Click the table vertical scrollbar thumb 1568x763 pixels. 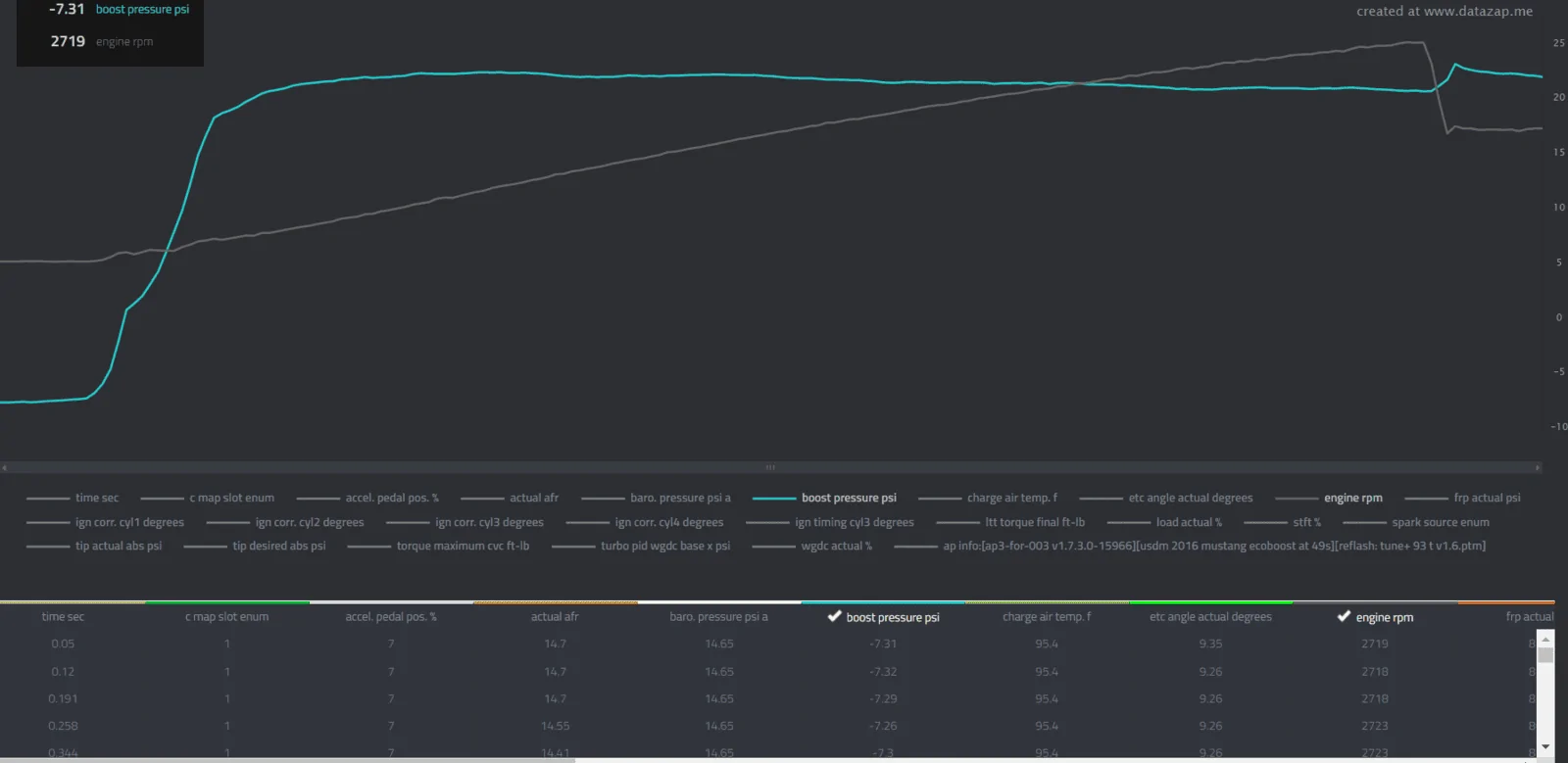click(x=1545, y=654)
